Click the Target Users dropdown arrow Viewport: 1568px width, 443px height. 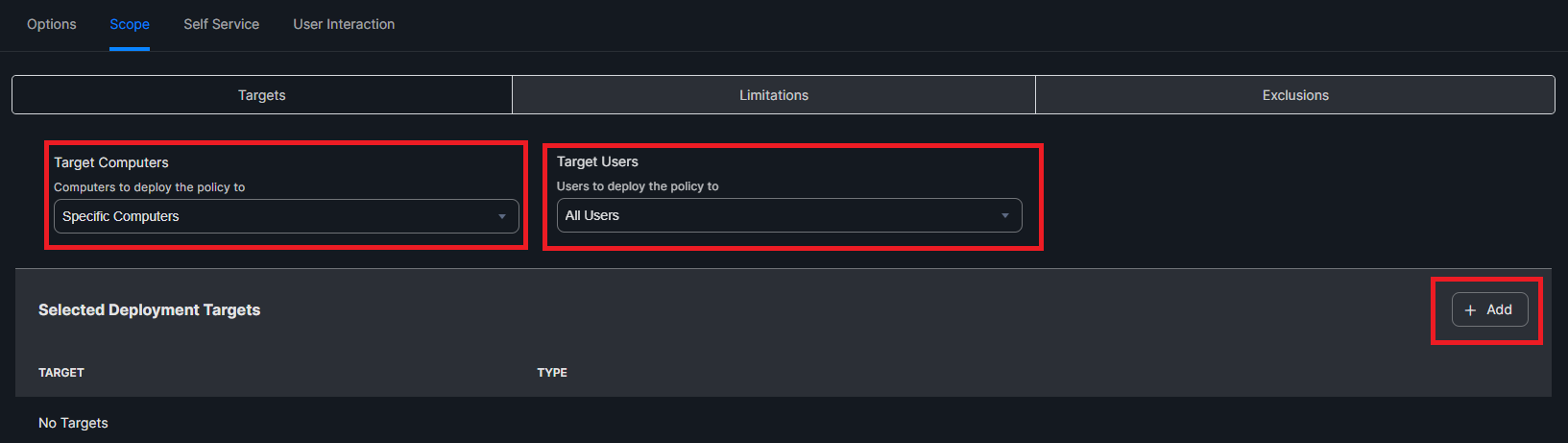click(1004, 216)
